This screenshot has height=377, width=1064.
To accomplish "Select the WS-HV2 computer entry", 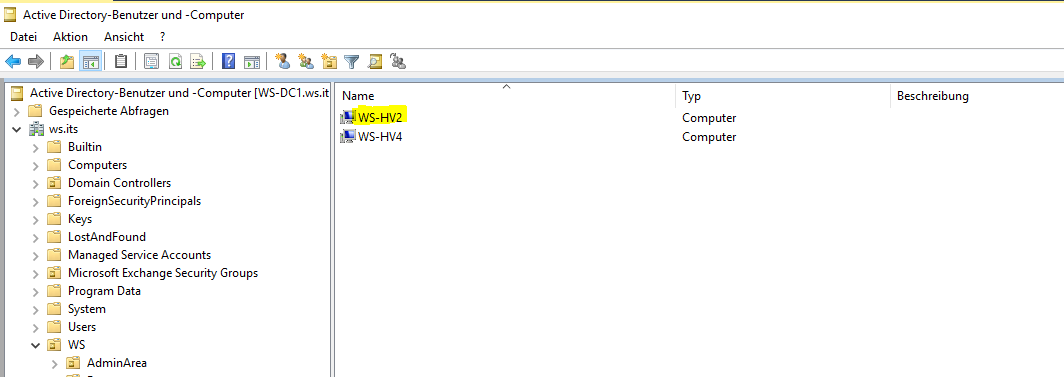I will pos(381,118).
